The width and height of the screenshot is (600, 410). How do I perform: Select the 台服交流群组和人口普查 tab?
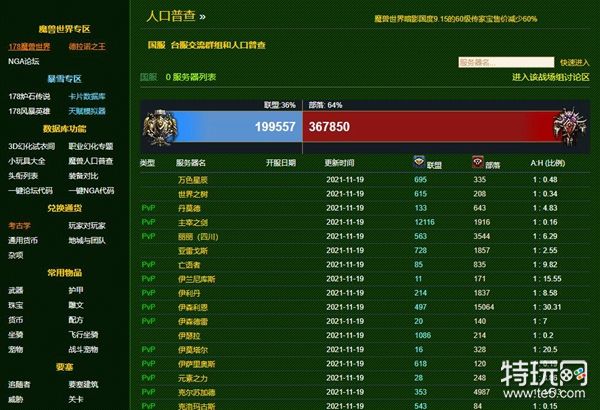218,45
